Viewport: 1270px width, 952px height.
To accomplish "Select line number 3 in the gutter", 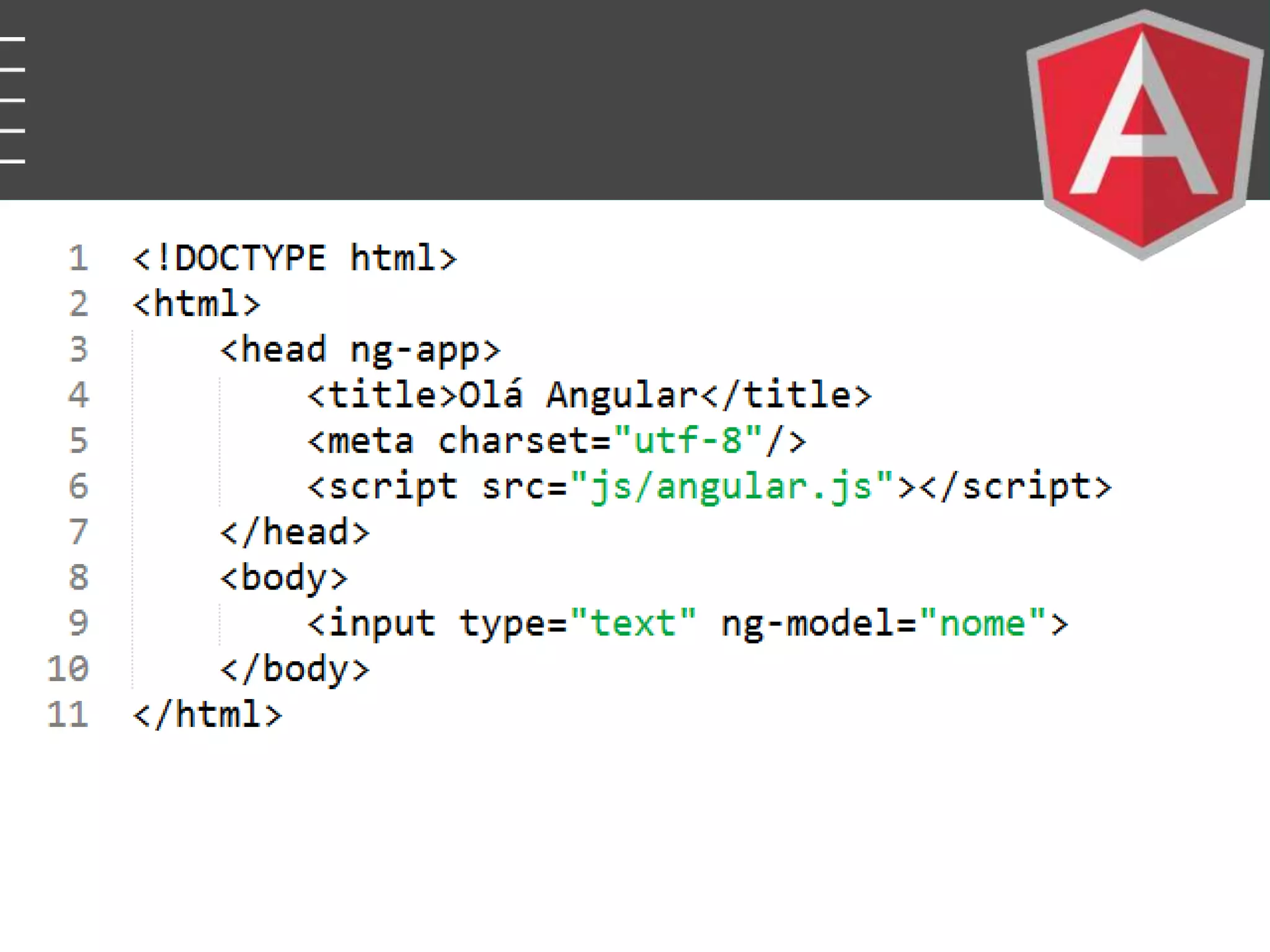I will [78, 350].
